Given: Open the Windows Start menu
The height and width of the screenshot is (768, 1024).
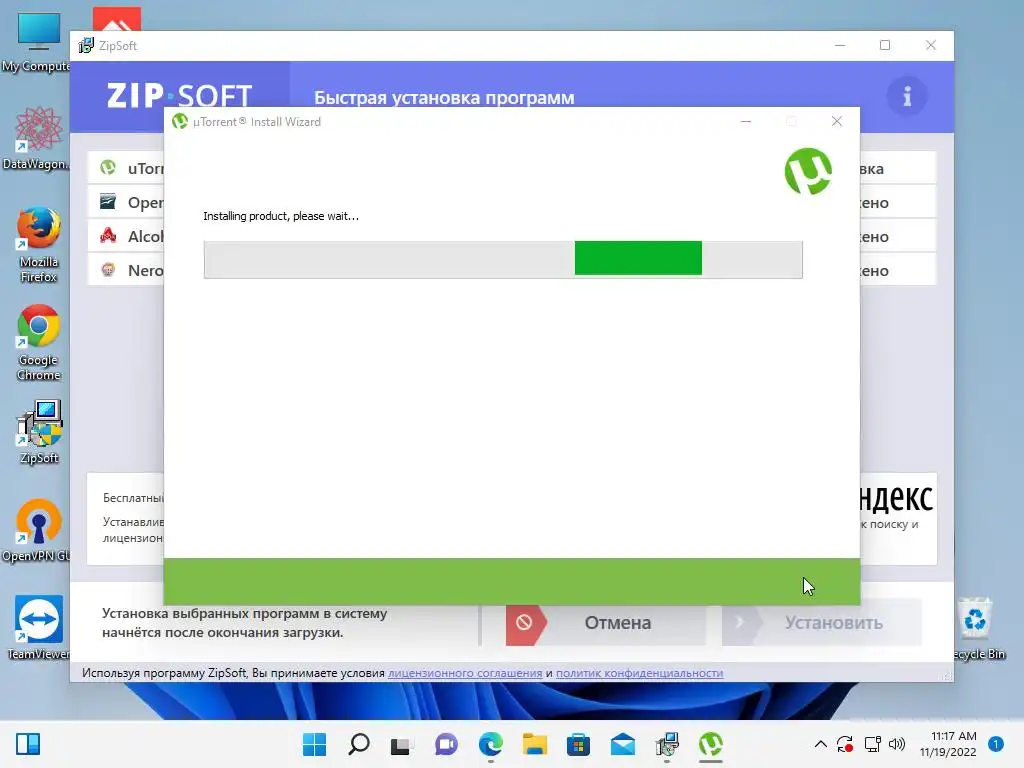Looking at the screenshot, I should point(314,744).
